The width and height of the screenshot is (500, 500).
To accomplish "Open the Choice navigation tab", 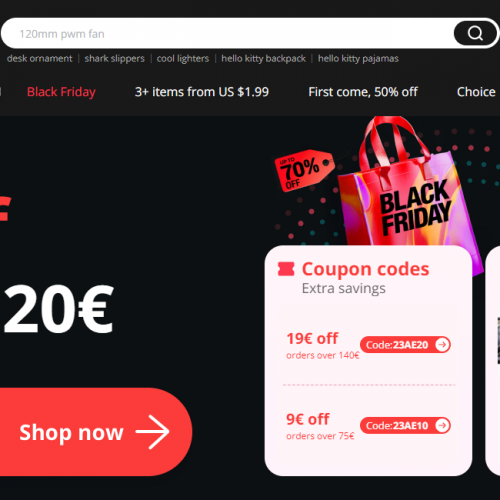I will [476, 92].
